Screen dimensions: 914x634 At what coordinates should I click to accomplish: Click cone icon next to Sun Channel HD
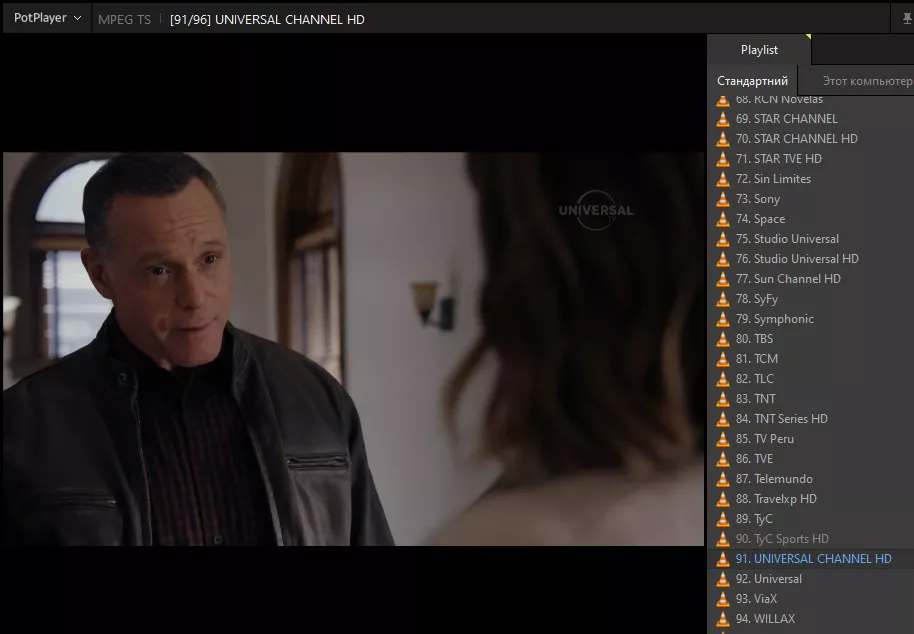[723, 279]
